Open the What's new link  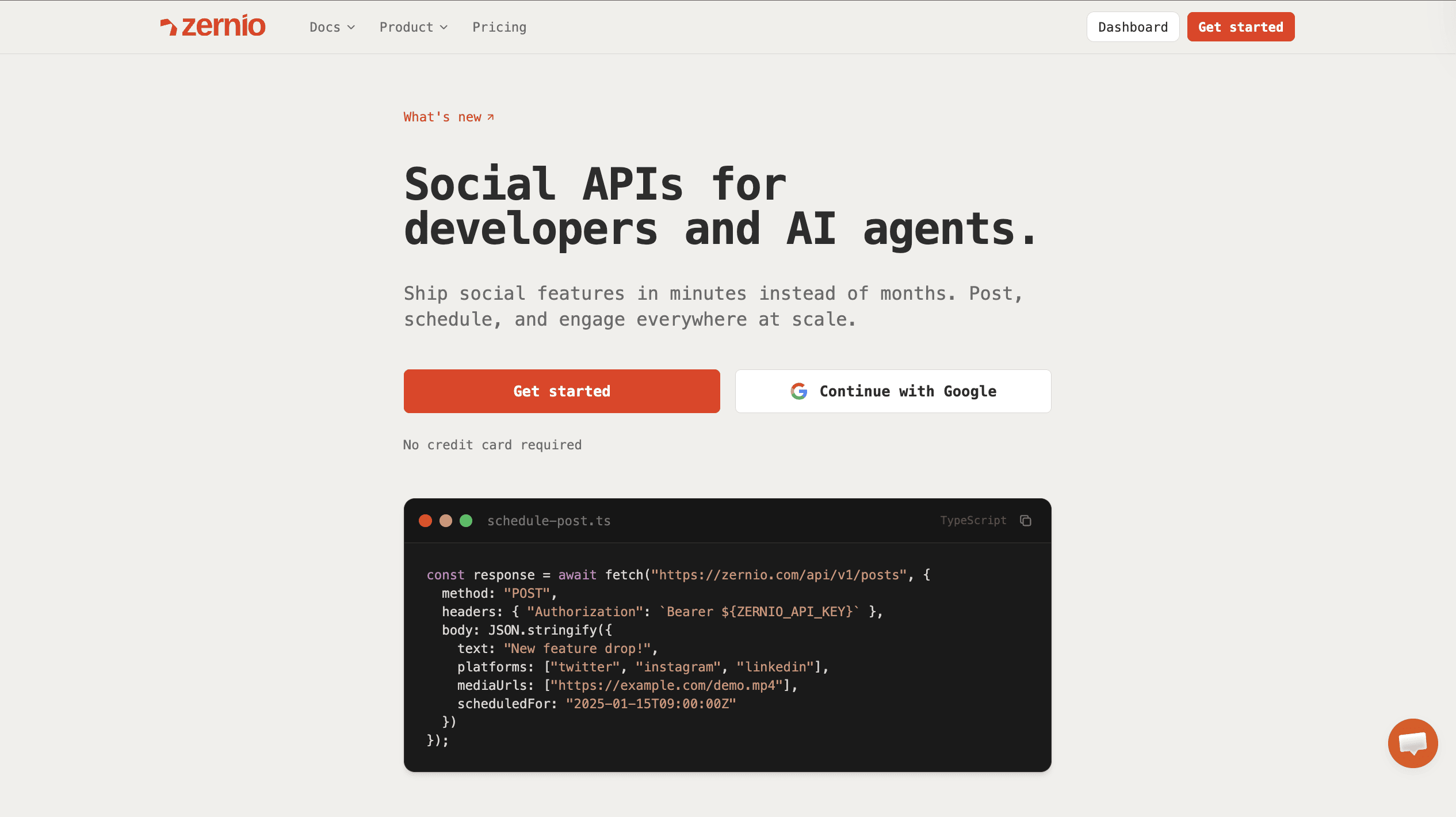(449, 117)
